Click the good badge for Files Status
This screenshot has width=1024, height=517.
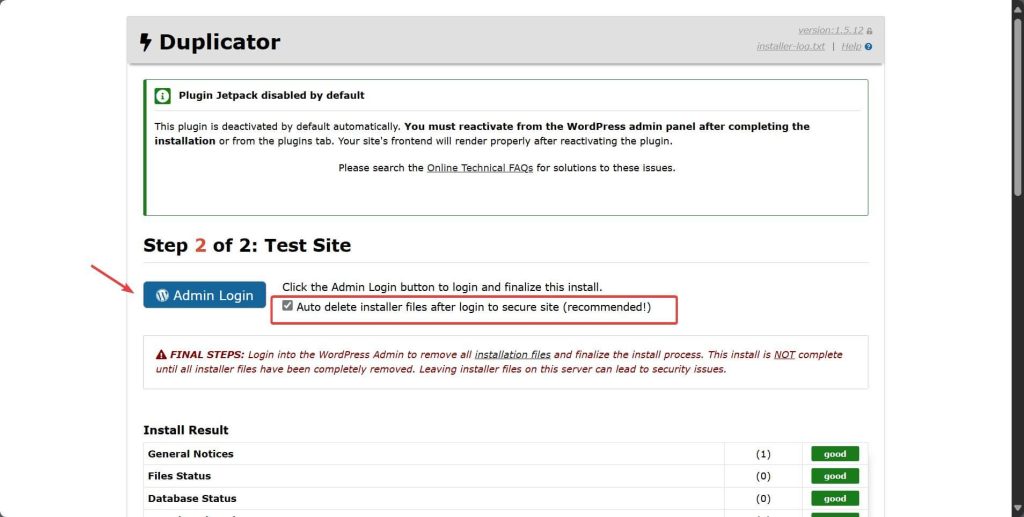[835, 476]
